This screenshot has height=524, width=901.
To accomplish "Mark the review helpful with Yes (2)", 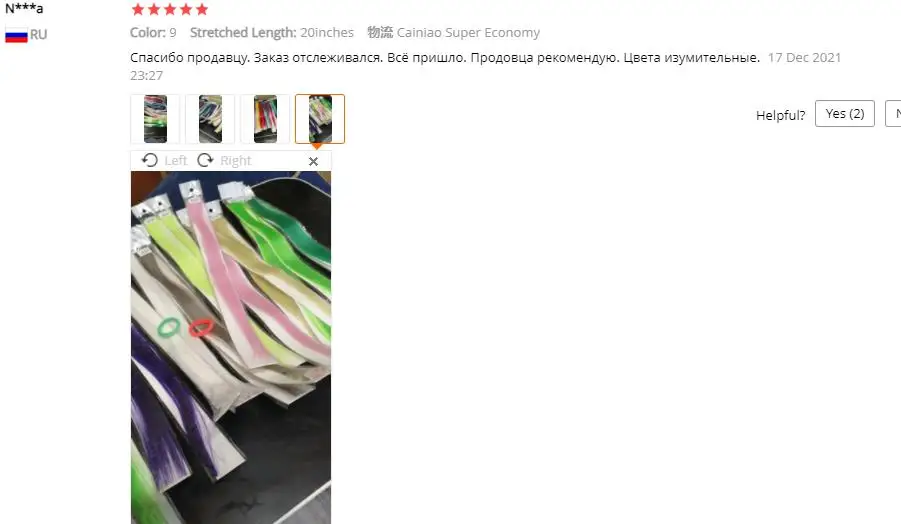I will [x=845, y=114].
